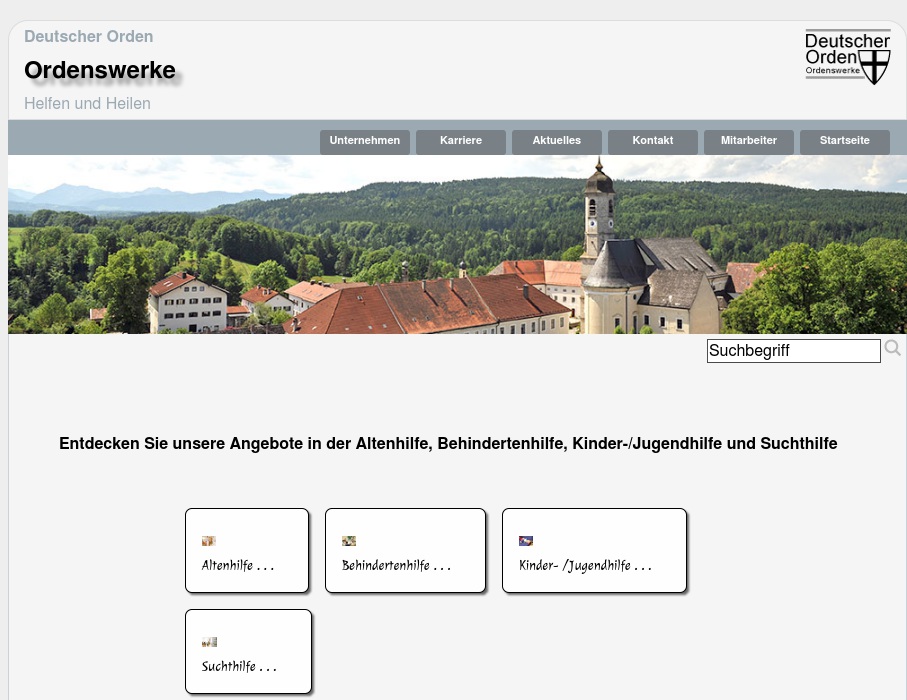Open the Karriere menu item
907x700 pixels.
[461, 141]
